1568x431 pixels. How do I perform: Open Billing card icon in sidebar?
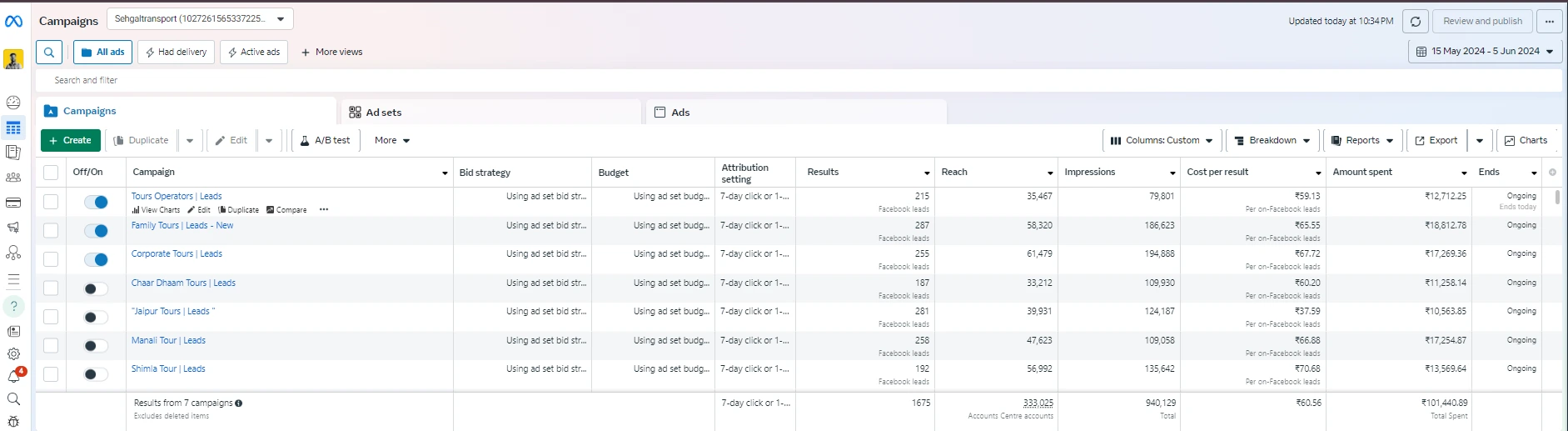[x=13, y=203]
